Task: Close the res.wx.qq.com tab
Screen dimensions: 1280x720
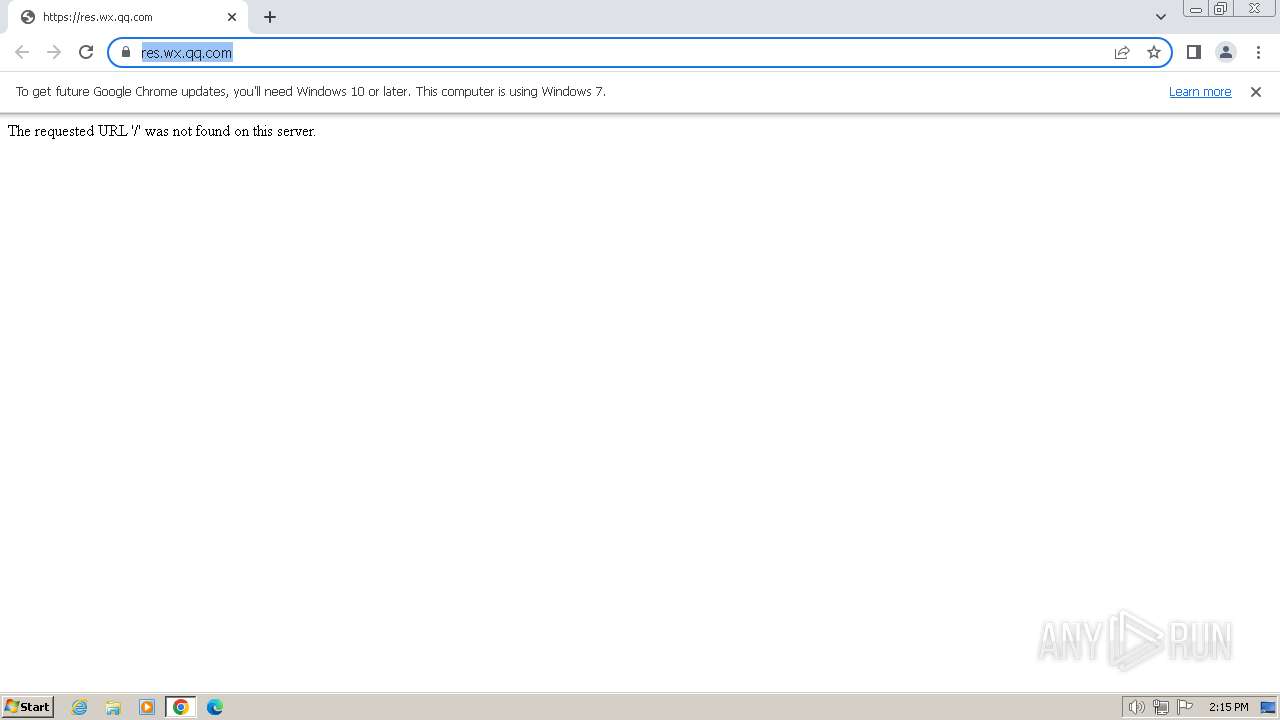Action: 232,17
